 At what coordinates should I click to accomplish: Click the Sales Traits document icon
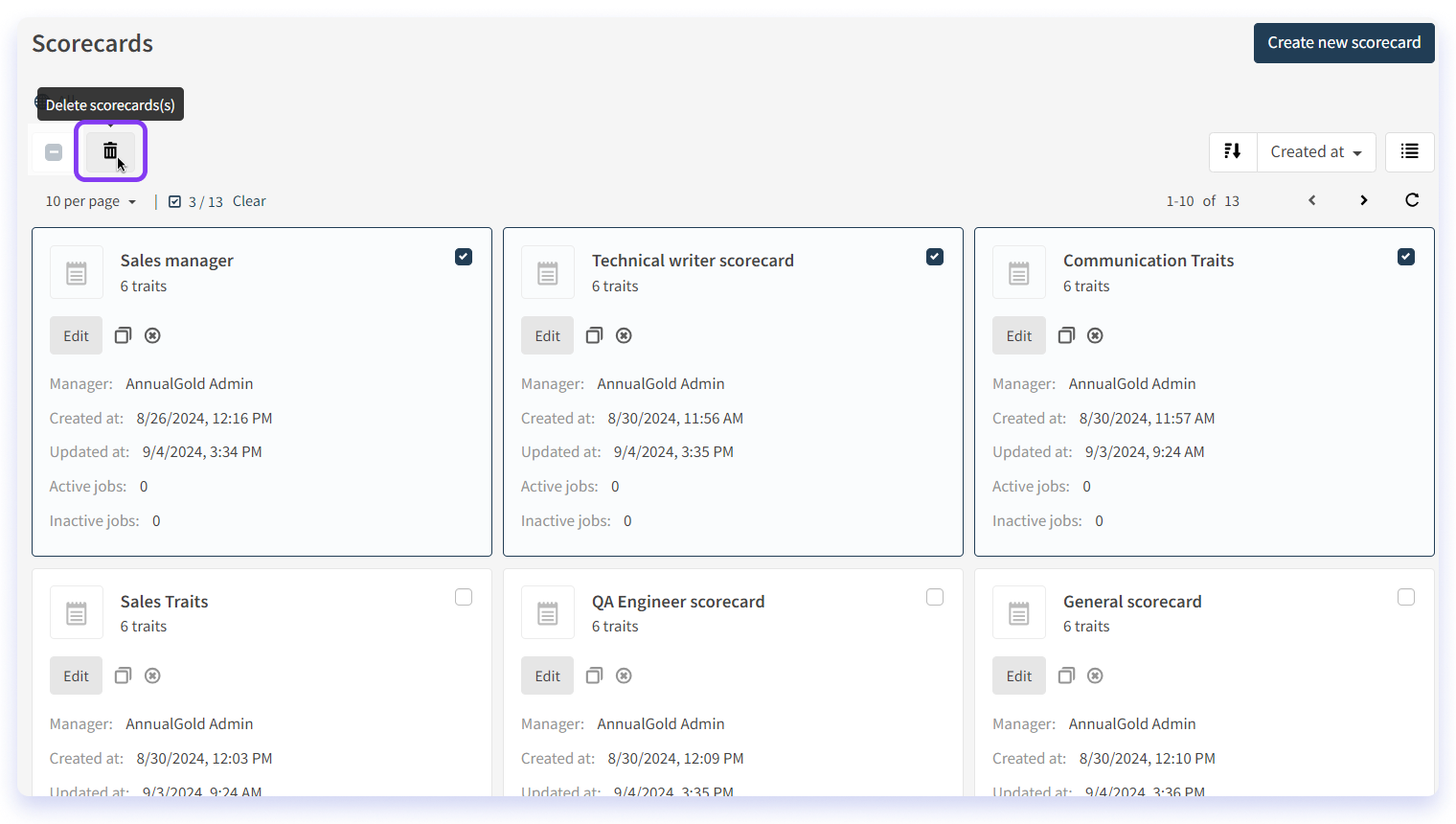point(77,613)
